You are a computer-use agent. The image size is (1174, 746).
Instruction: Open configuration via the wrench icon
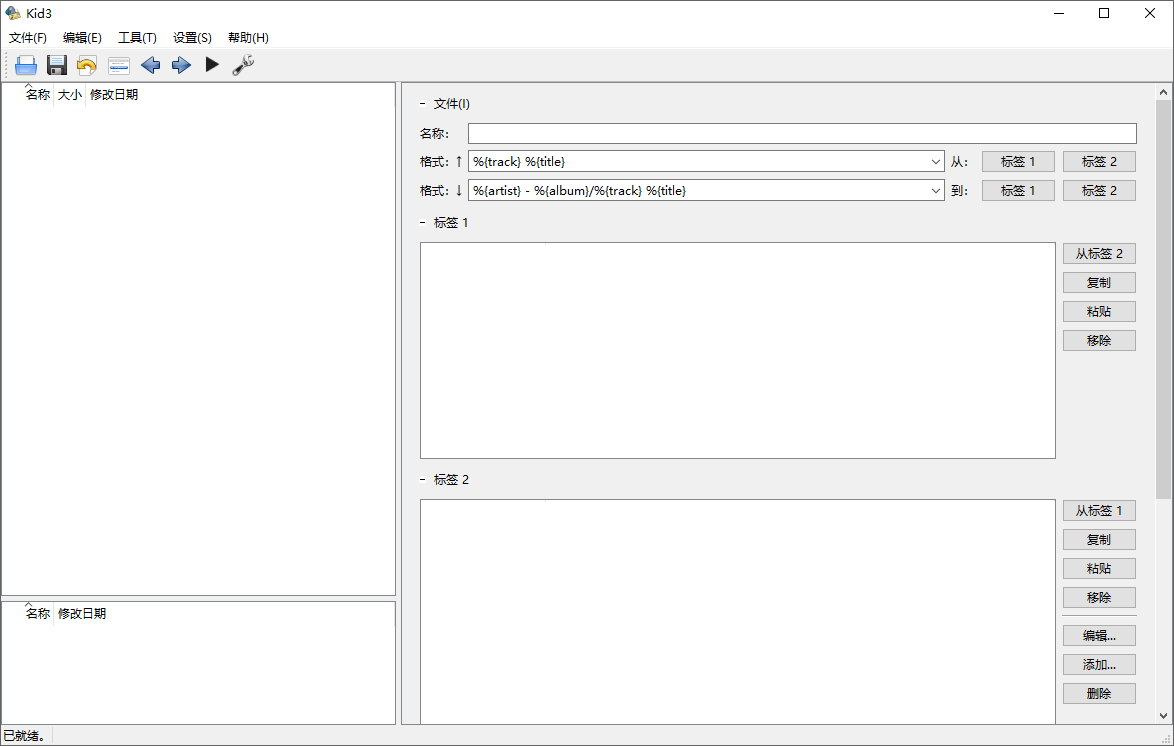pyautogui.click(x=243, y=65)
